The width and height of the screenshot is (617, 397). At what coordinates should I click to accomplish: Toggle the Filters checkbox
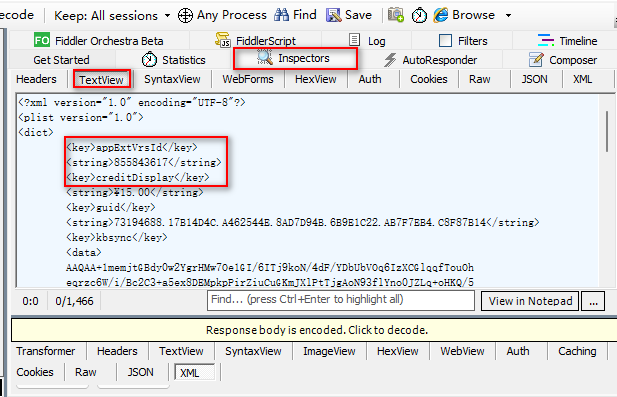(x=445, y=40)
